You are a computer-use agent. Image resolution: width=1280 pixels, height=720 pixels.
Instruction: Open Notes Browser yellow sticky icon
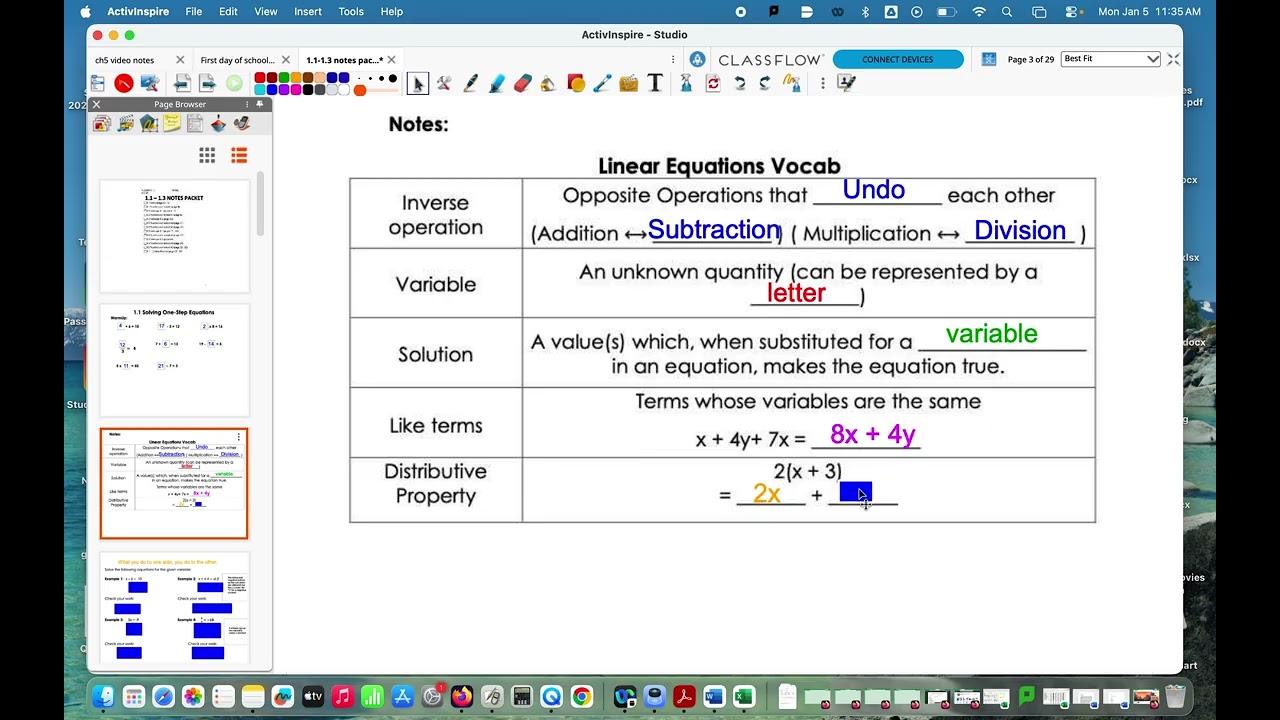172,124
